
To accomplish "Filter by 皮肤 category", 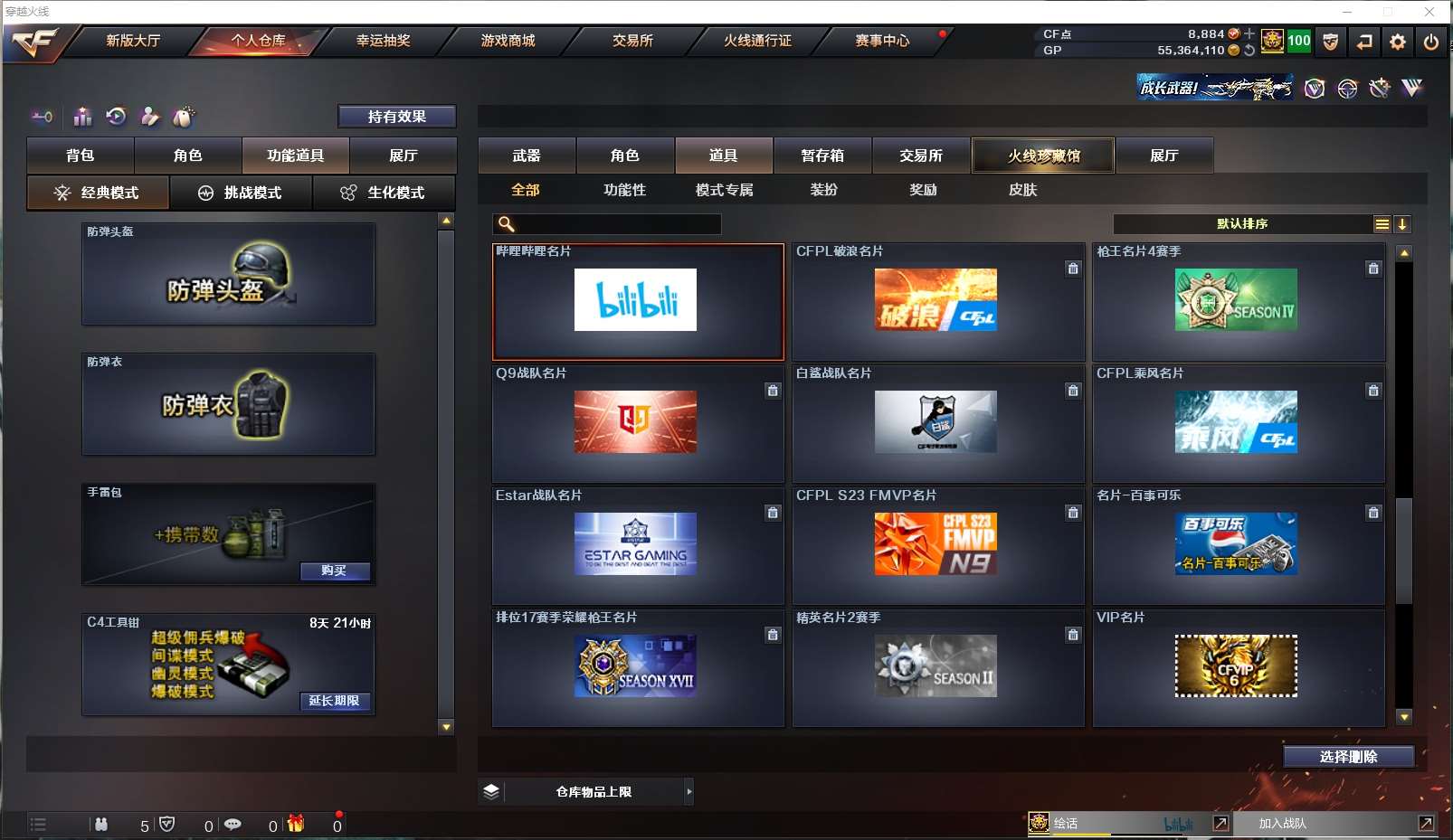I will coord(1023,190).
